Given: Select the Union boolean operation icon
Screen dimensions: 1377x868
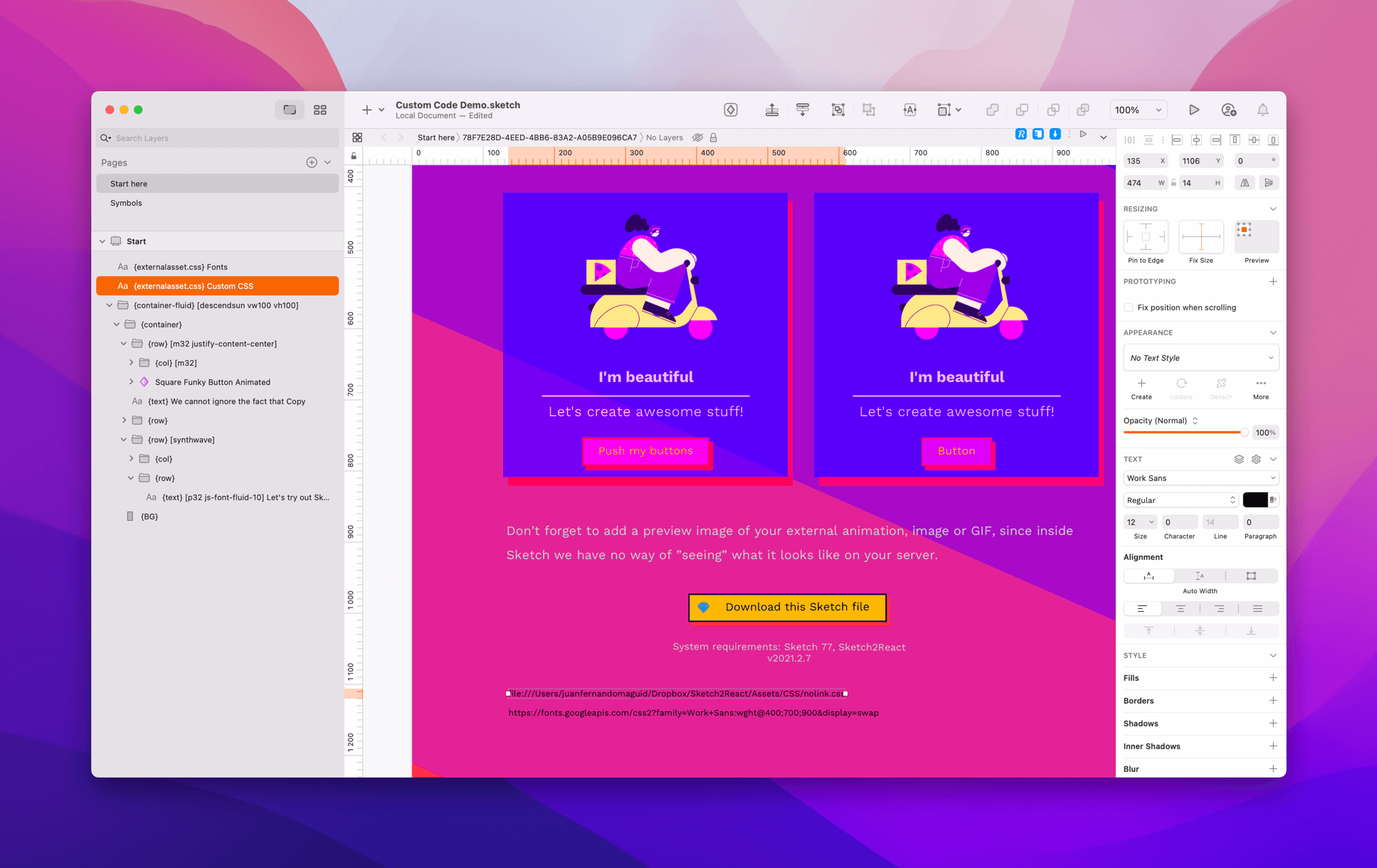Looking at the screenshot, I should coord(993,110).
